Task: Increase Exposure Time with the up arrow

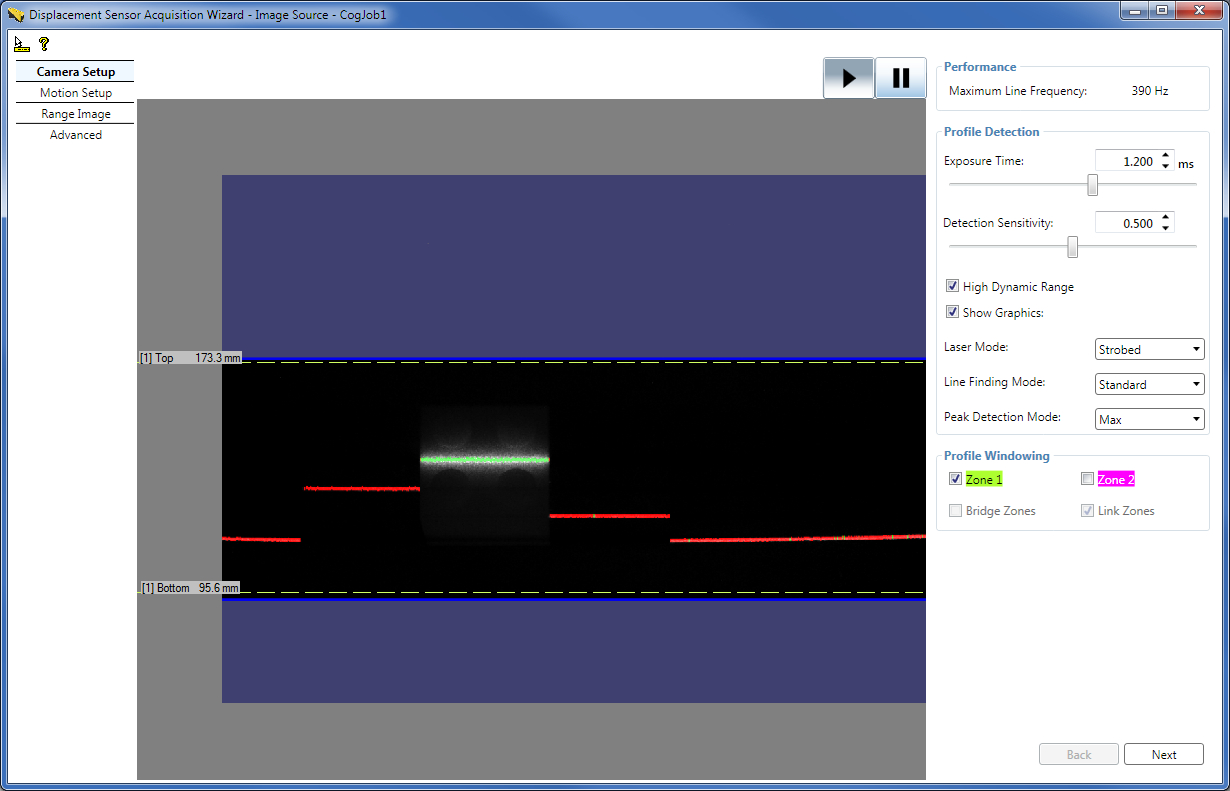Action: pos(1166,156)
